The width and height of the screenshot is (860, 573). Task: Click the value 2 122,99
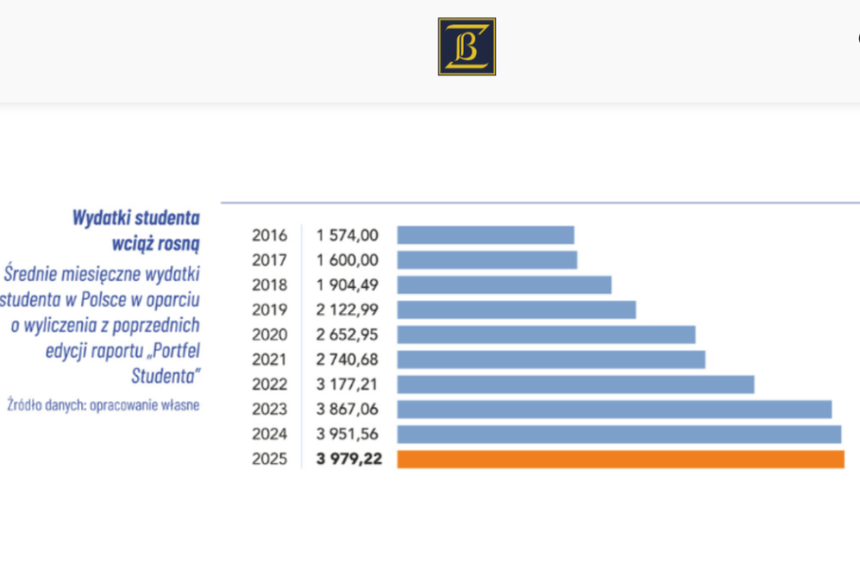tap(347, 310)
